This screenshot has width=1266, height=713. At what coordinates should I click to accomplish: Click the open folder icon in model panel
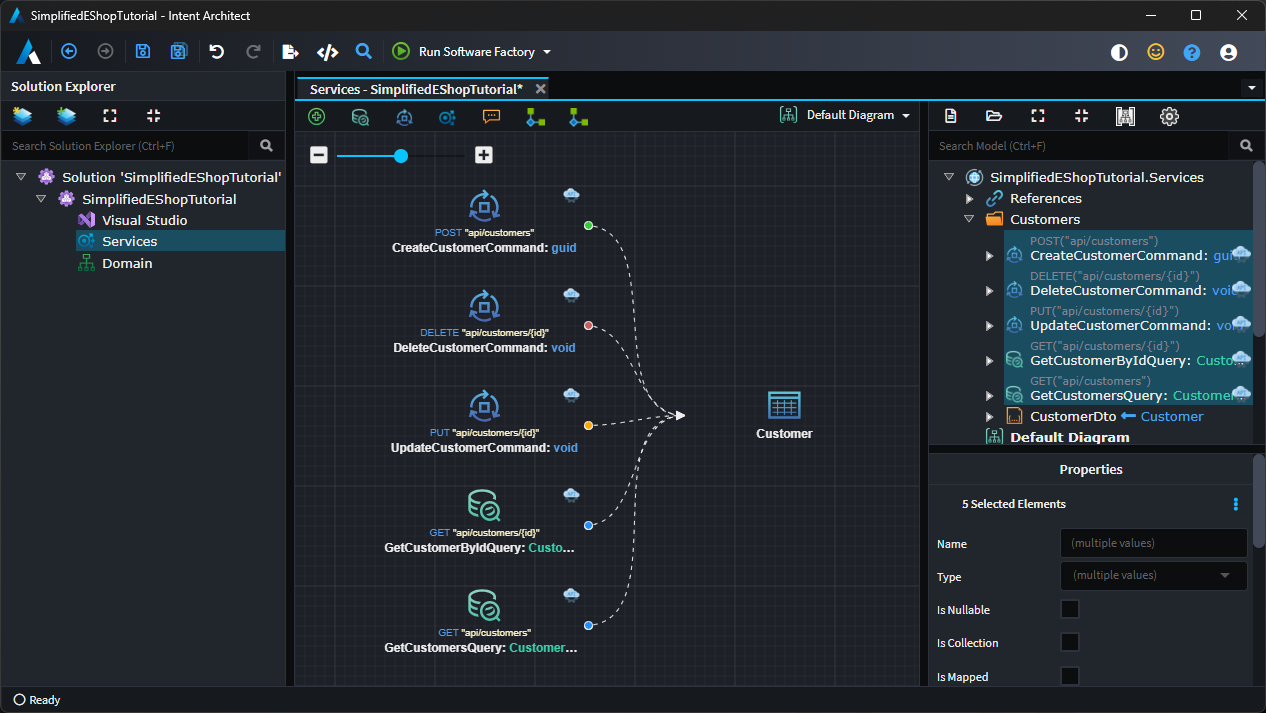coord(994,116)
